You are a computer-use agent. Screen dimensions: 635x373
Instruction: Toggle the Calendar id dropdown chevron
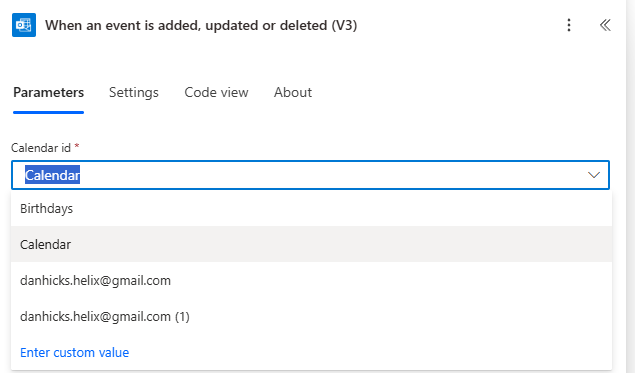click(594, 175)
